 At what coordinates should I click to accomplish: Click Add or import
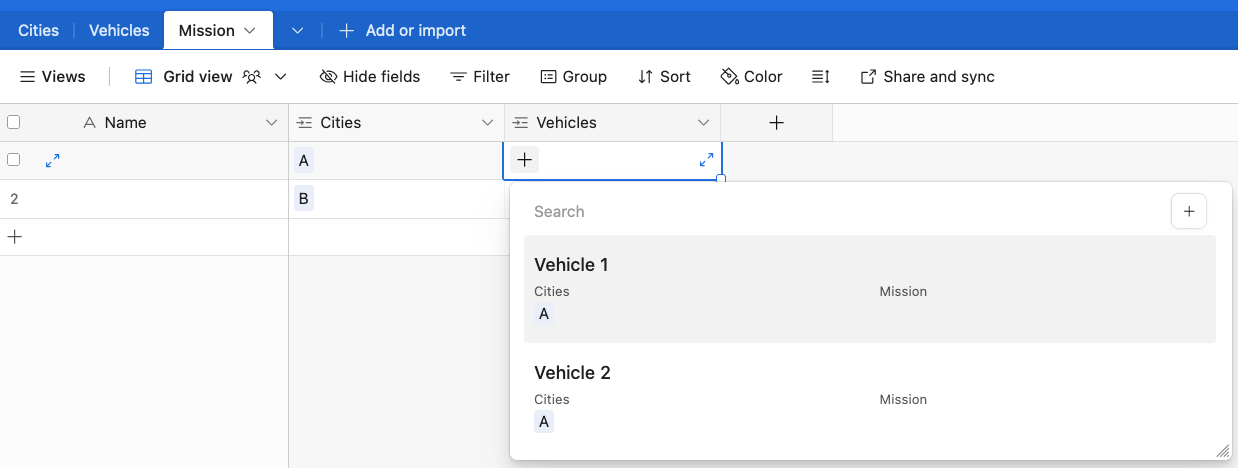point(403,30)
